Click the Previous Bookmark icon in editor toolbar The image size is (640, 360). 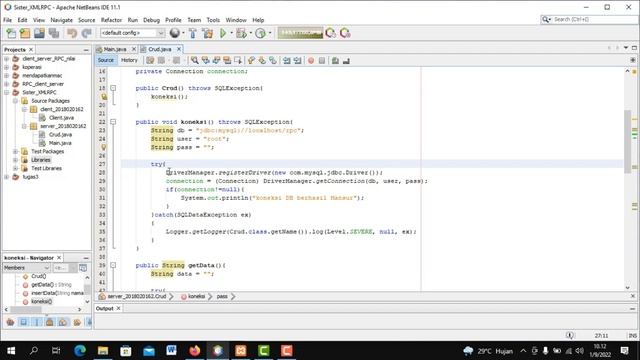tap(251, 60)
